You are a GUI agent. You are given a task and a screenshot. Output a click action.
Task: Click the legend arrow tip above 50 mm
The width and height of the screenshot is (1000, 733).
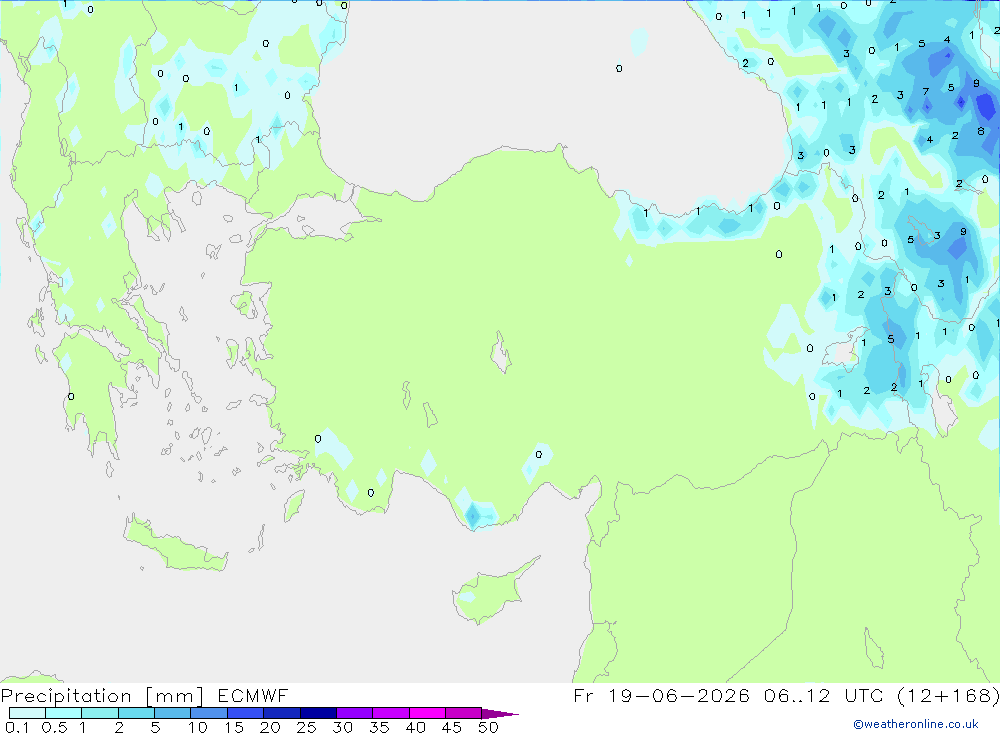tap(500, 713)
